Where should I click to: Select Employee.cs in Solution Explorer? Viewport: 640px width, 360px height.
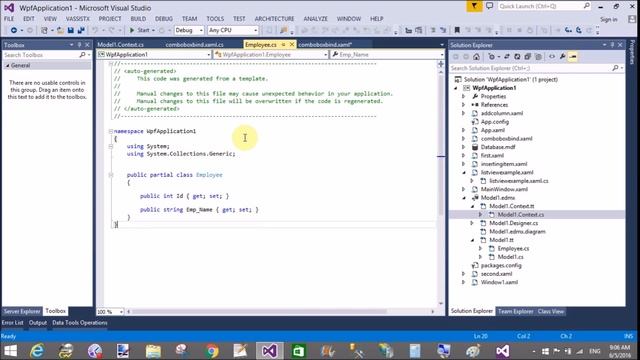(513, 248)
